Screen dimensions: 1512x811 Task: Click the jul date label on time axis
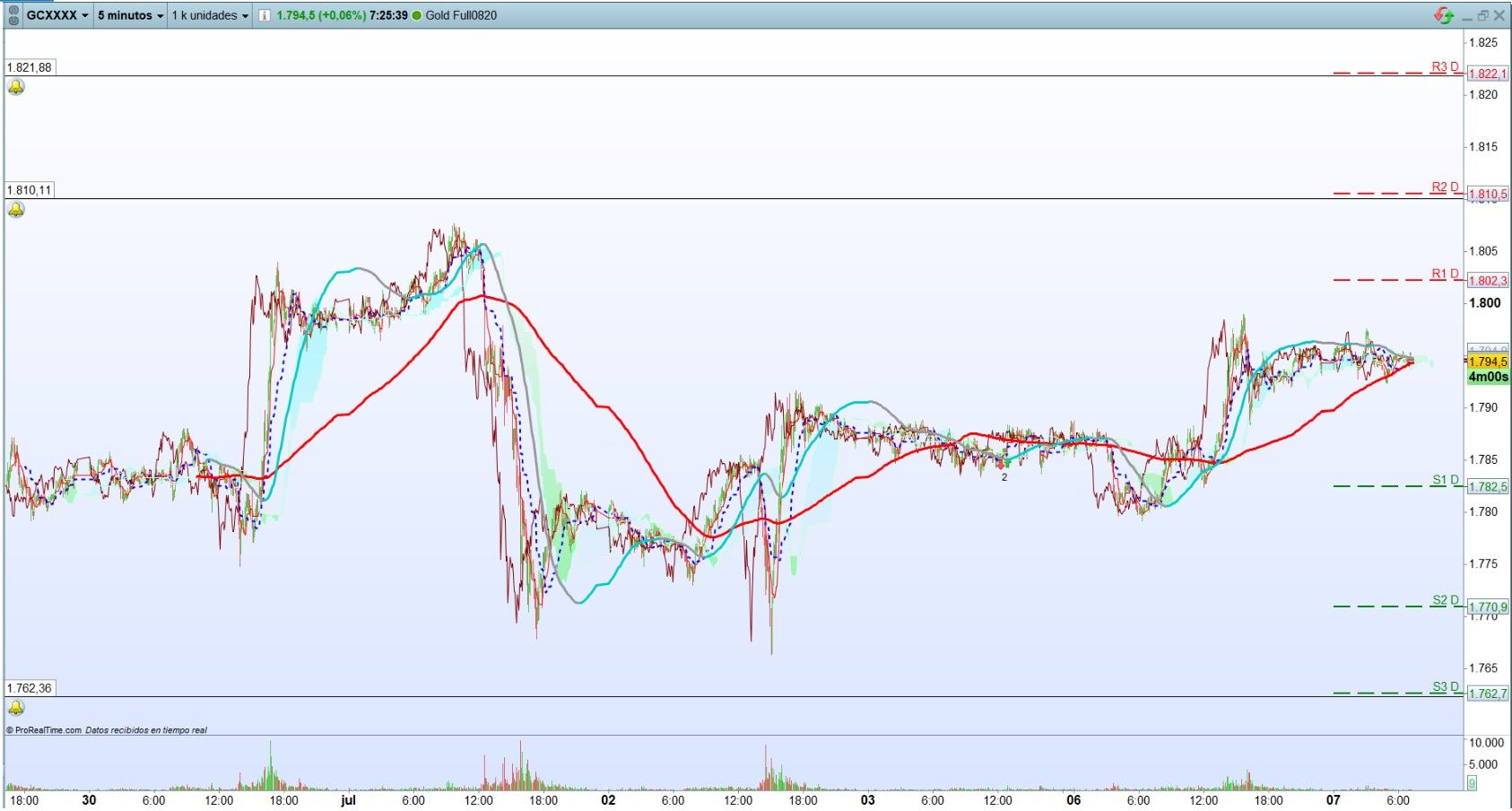point(348,800)
